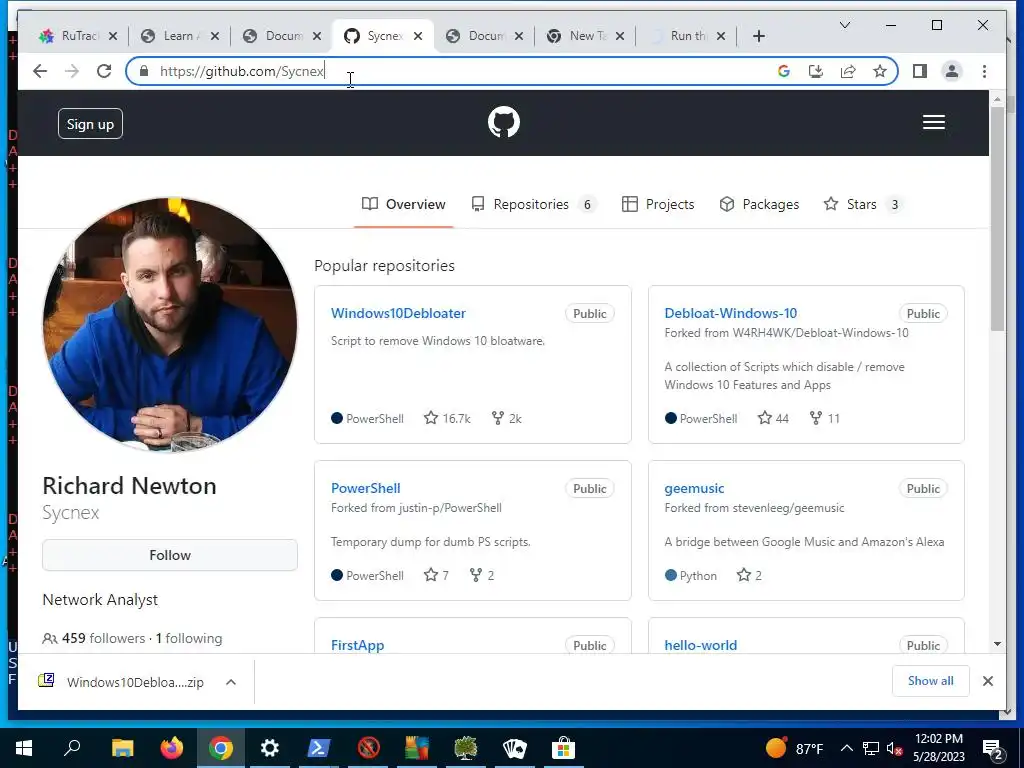Open the Stars tab
Viewport: 1024px width, 768px height.
pos(863,204)
